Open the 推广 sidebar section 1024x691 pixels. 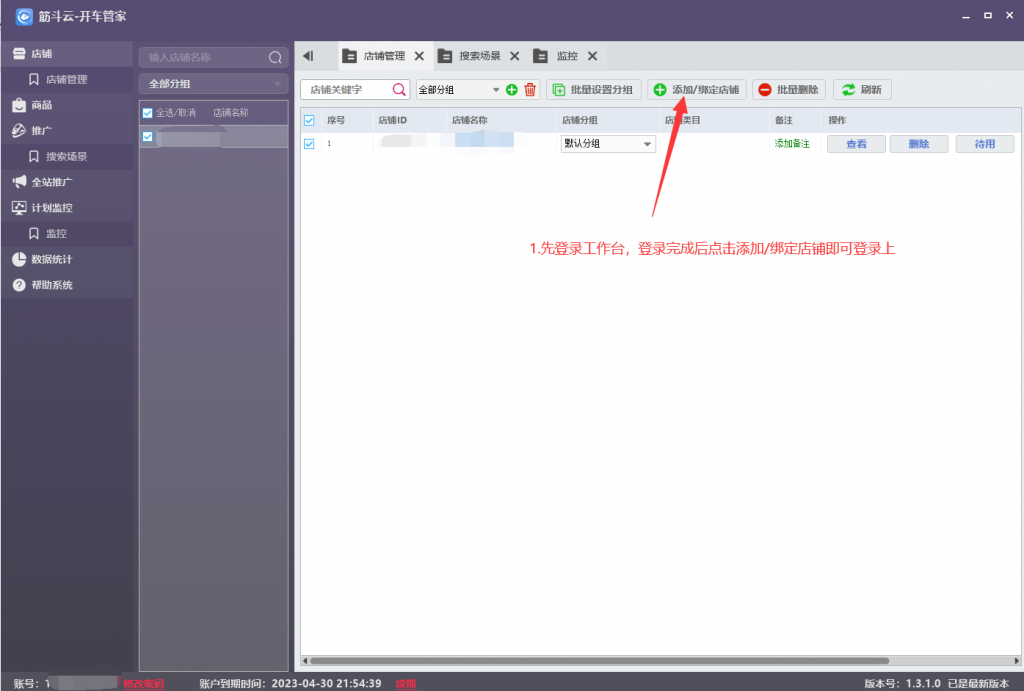point(67,131)
